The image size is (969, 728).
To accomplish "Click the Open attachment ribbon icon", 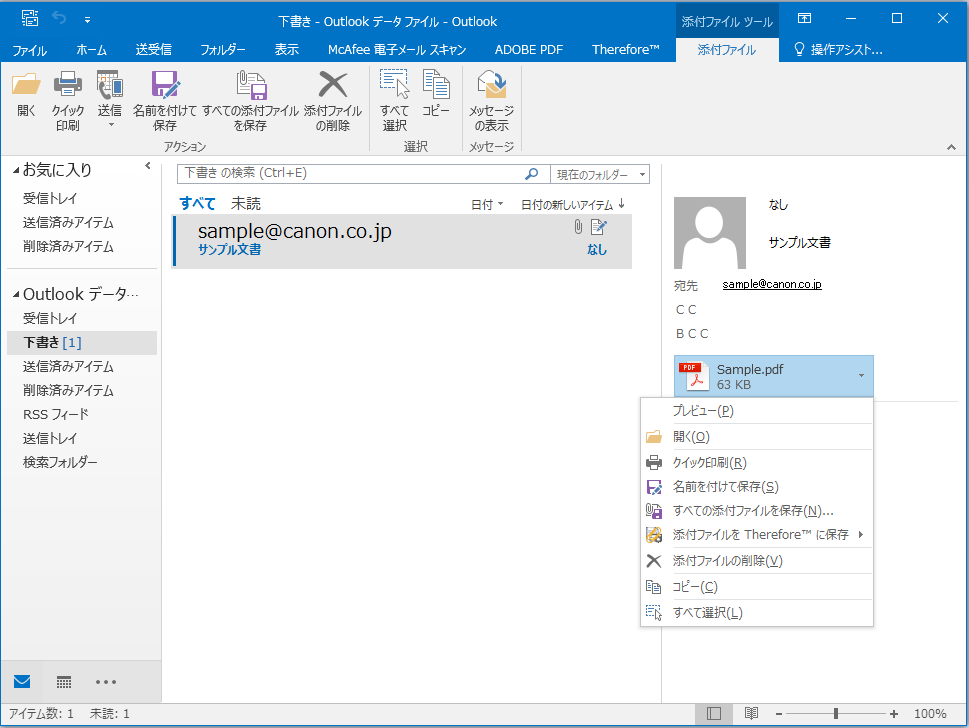I will click(26, 85).
